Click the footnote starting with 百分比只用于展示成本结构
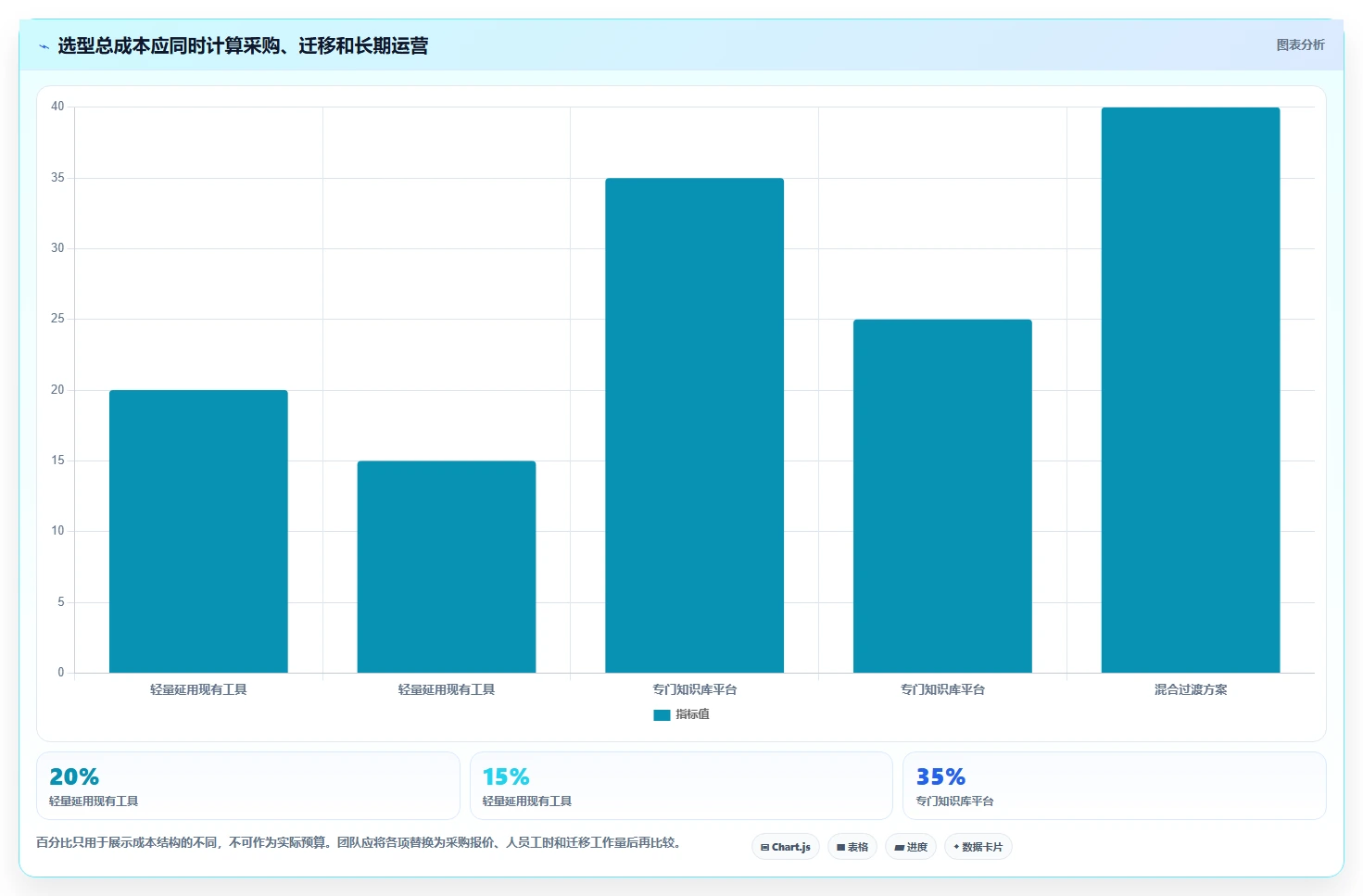Image resolution: width=1363 pixels, height=896 pixels. (360, 842)
